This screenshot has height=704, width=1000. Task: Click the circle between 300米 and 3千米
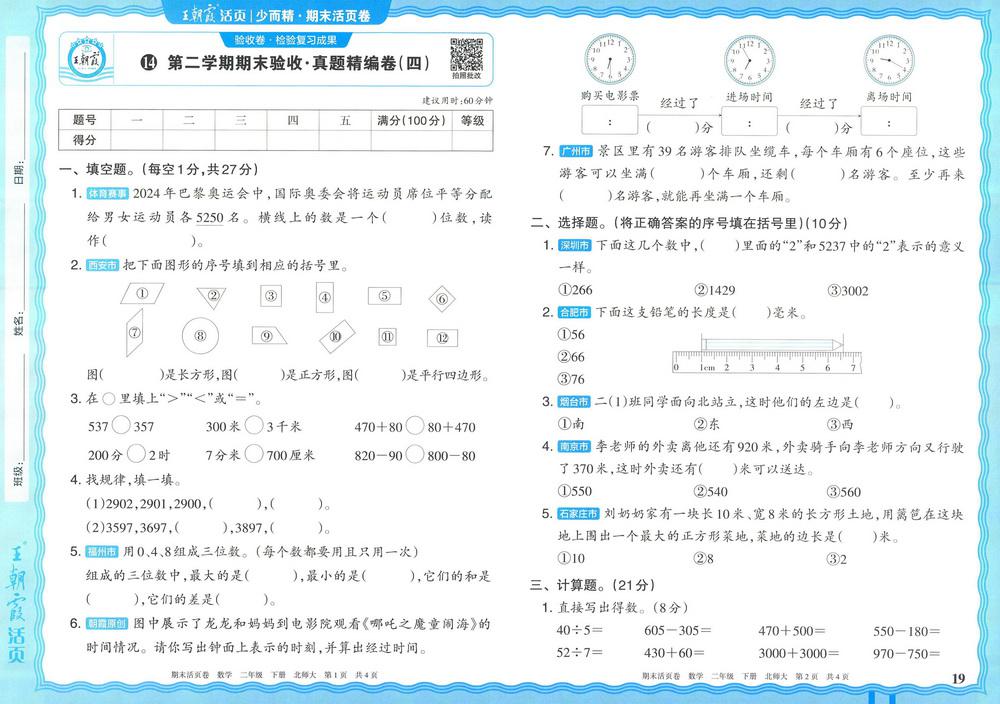click(254, 425)
